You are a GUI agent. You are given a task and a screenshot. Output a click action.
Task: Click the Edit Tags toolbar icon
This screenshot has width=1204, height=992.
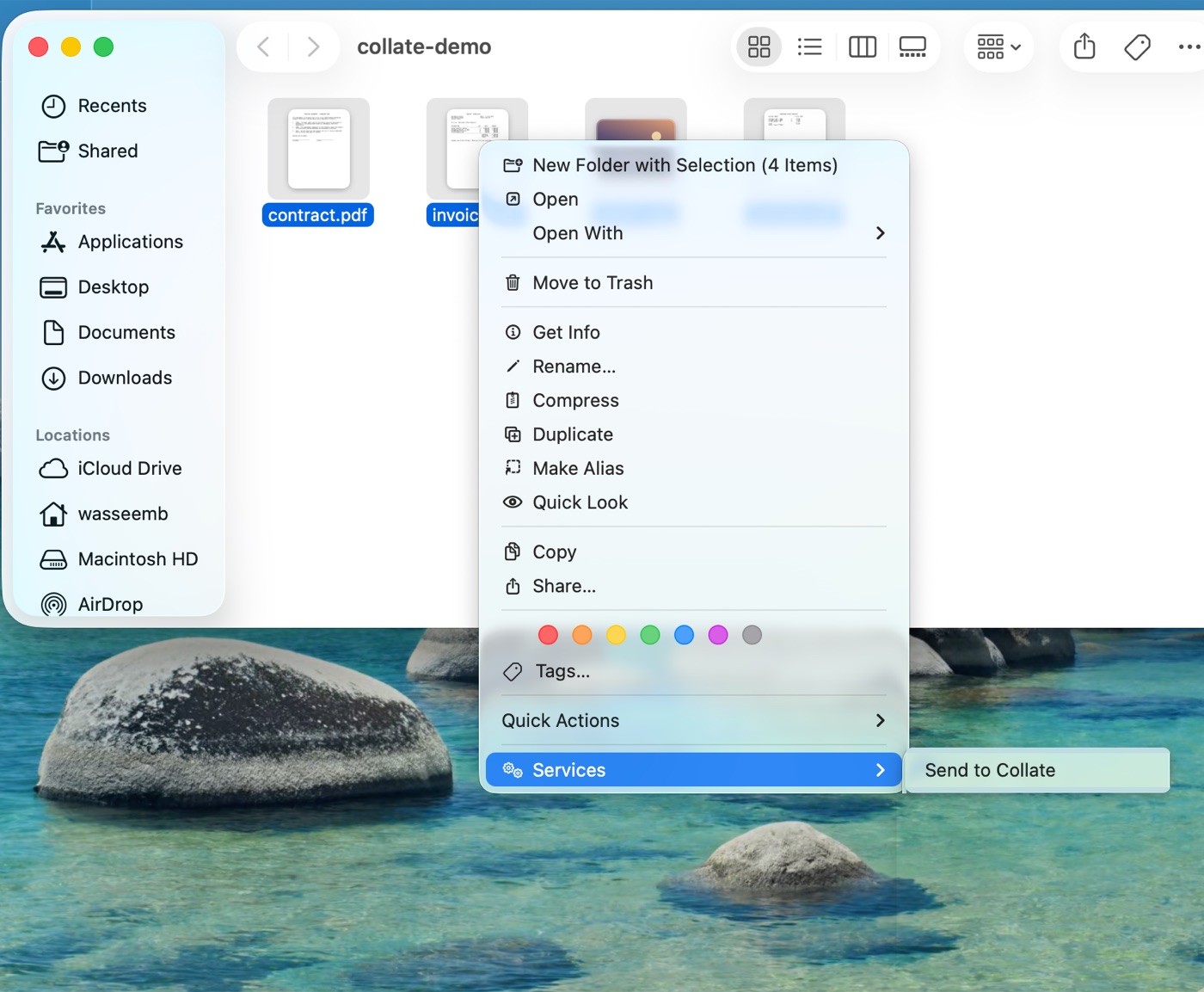click(1137, 46)
